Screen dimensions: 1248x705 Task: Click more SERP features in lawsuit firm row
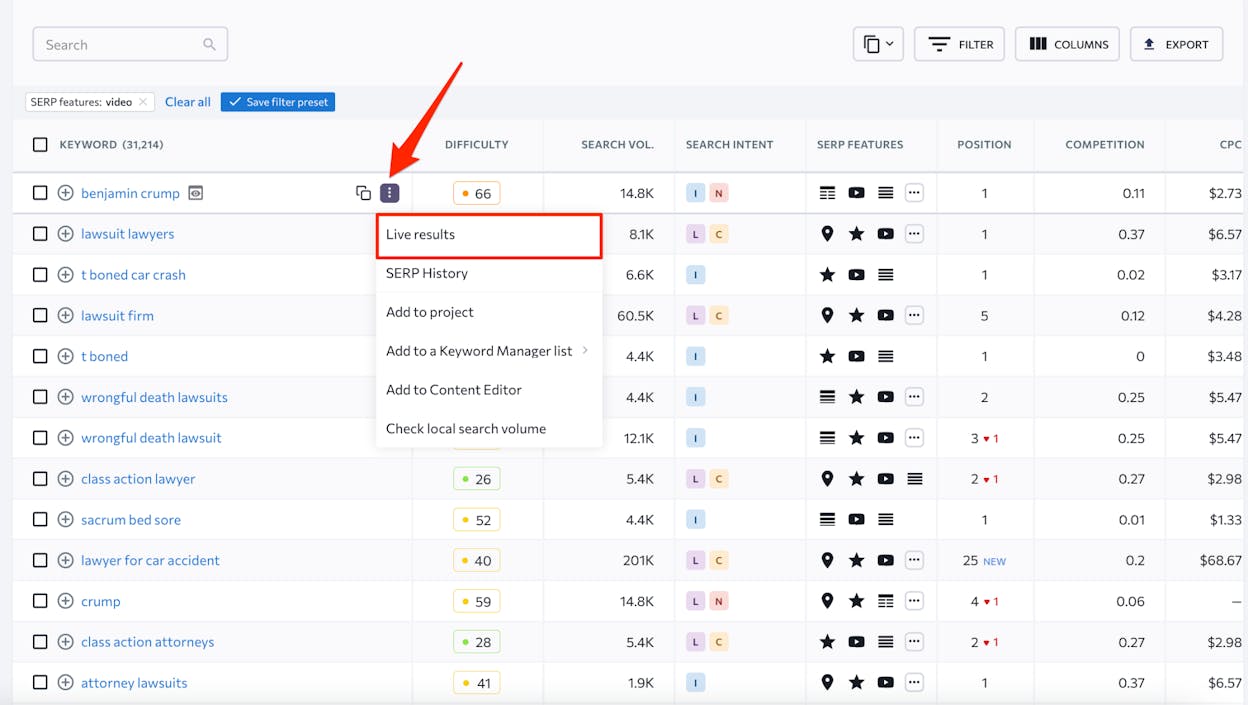(x=914, y=315)
